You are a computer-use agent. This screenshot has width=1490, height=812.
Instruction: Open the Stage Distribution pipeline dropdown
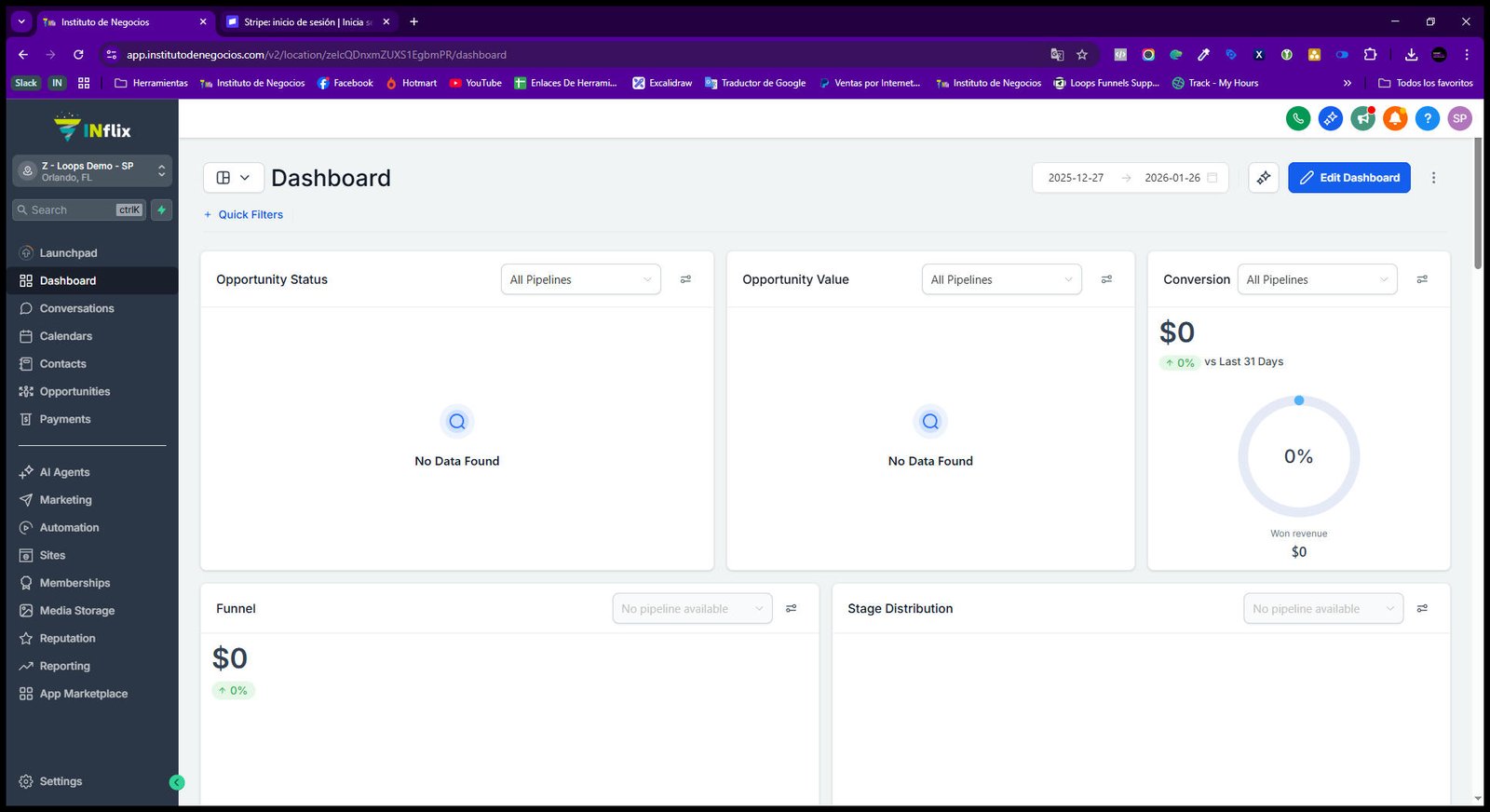1323,609
